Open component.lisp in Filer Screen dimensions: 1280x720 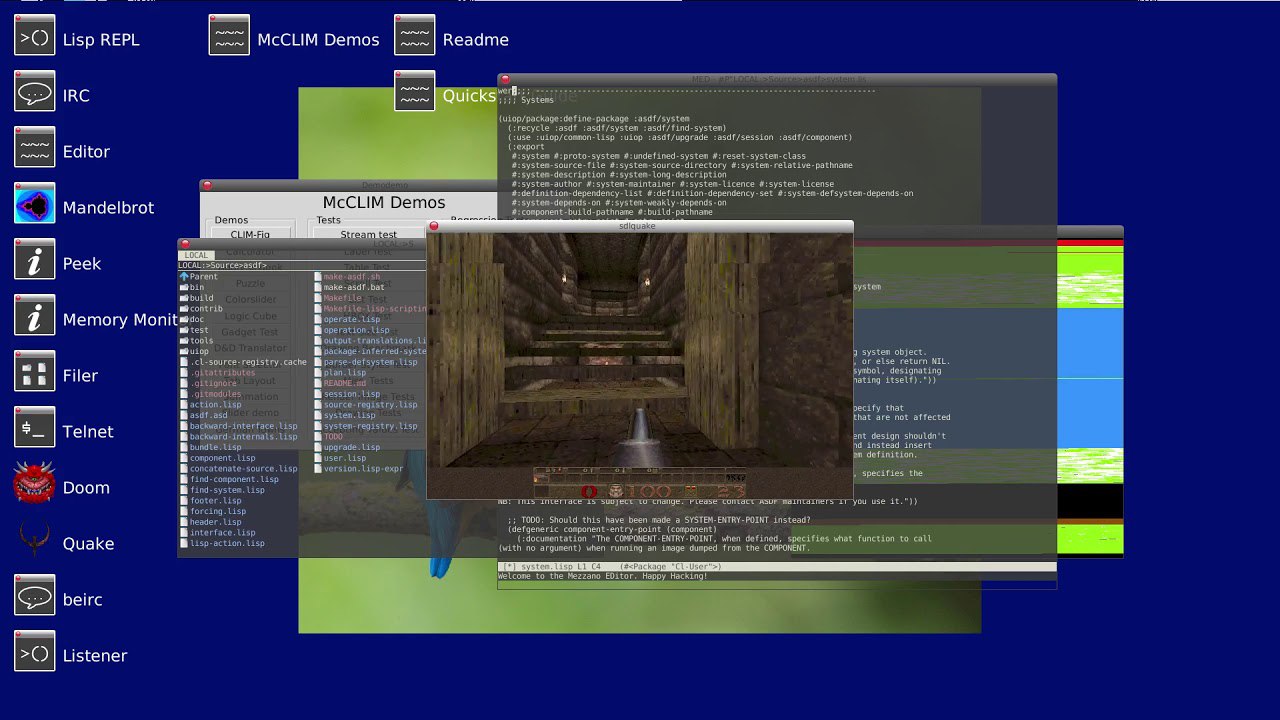point(218,458)
